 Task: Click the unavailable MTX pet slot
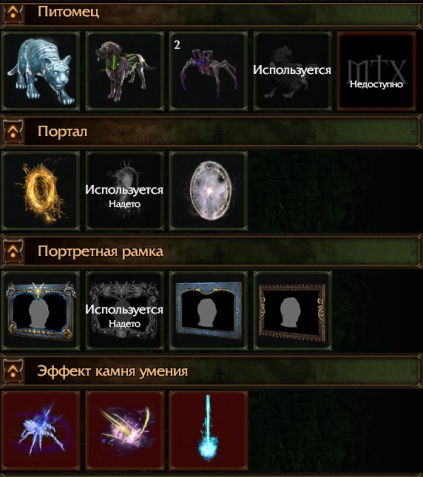click(376, 71)
